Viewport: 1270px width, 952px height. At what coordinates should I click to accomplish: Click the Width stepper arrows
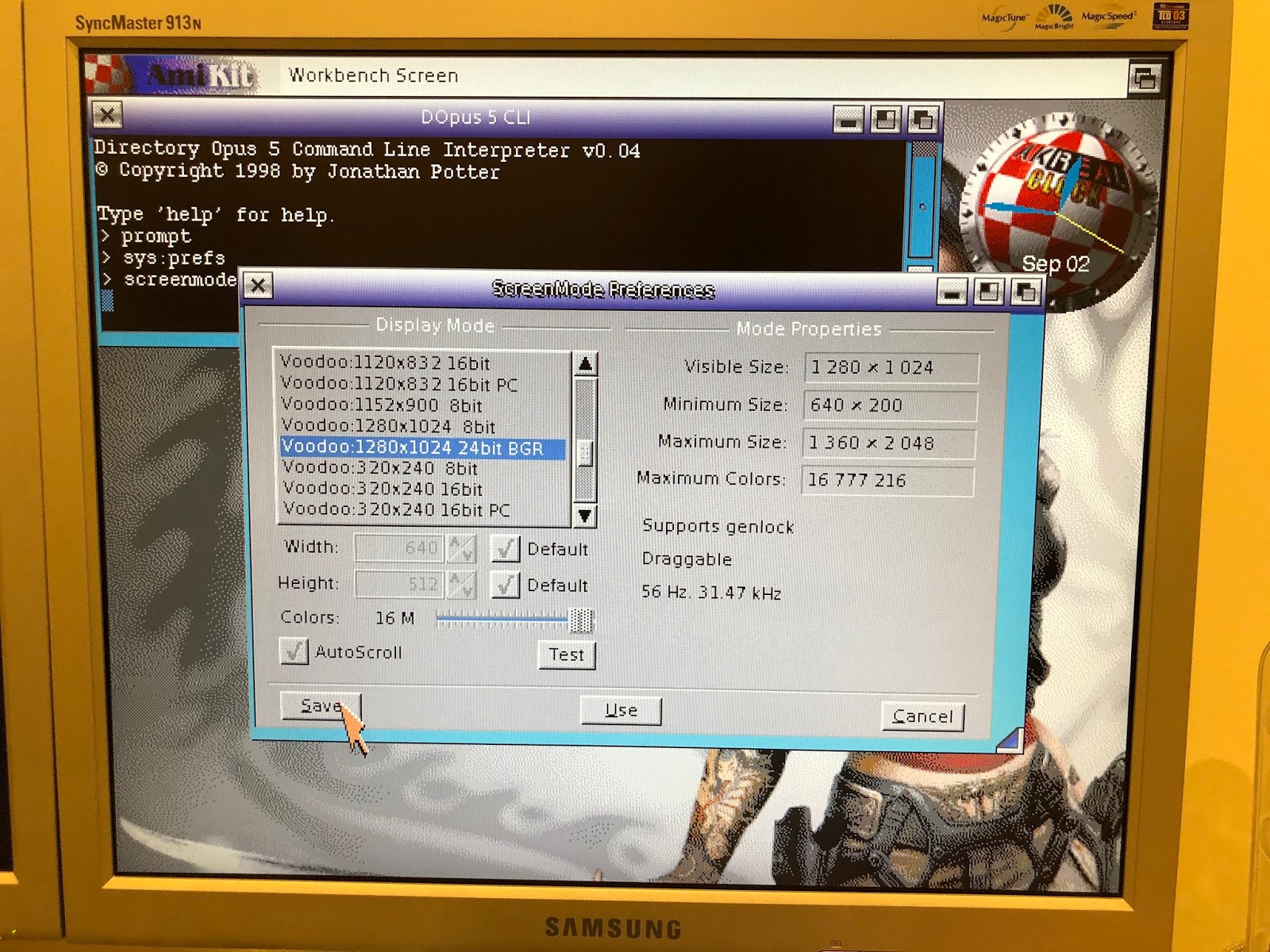pos(461,548)
